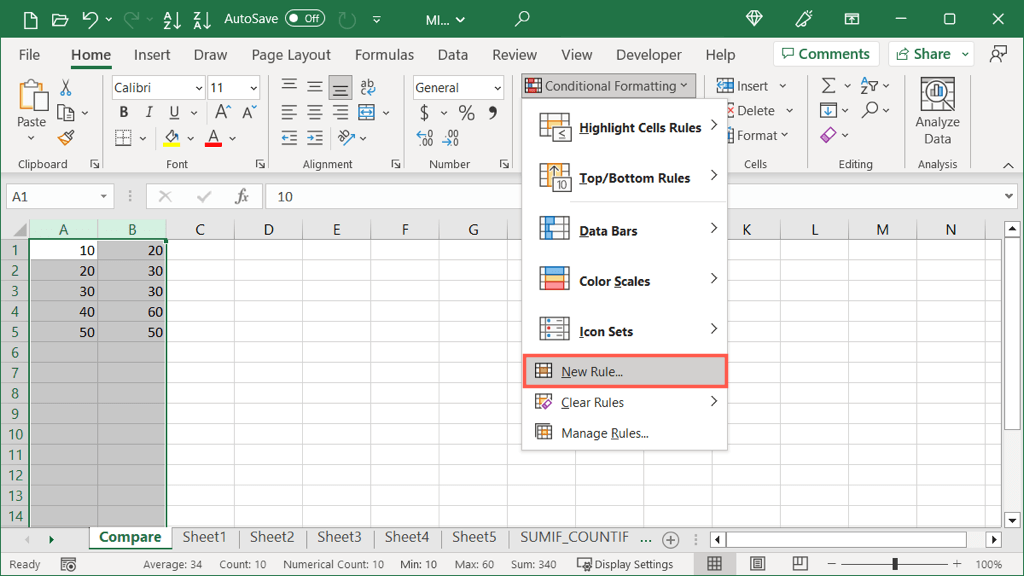Switch to Page Layout view in status bar
The height and width of the screenshot is (576, 1024).
coord(758,564)
